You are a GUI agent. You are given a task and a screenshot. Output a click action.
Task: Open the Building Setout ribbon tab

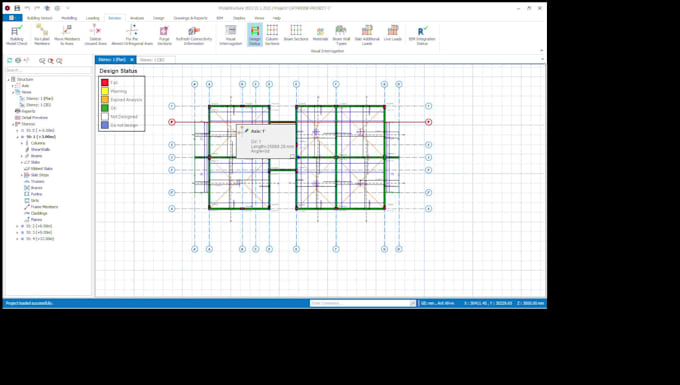pos(39,18)
